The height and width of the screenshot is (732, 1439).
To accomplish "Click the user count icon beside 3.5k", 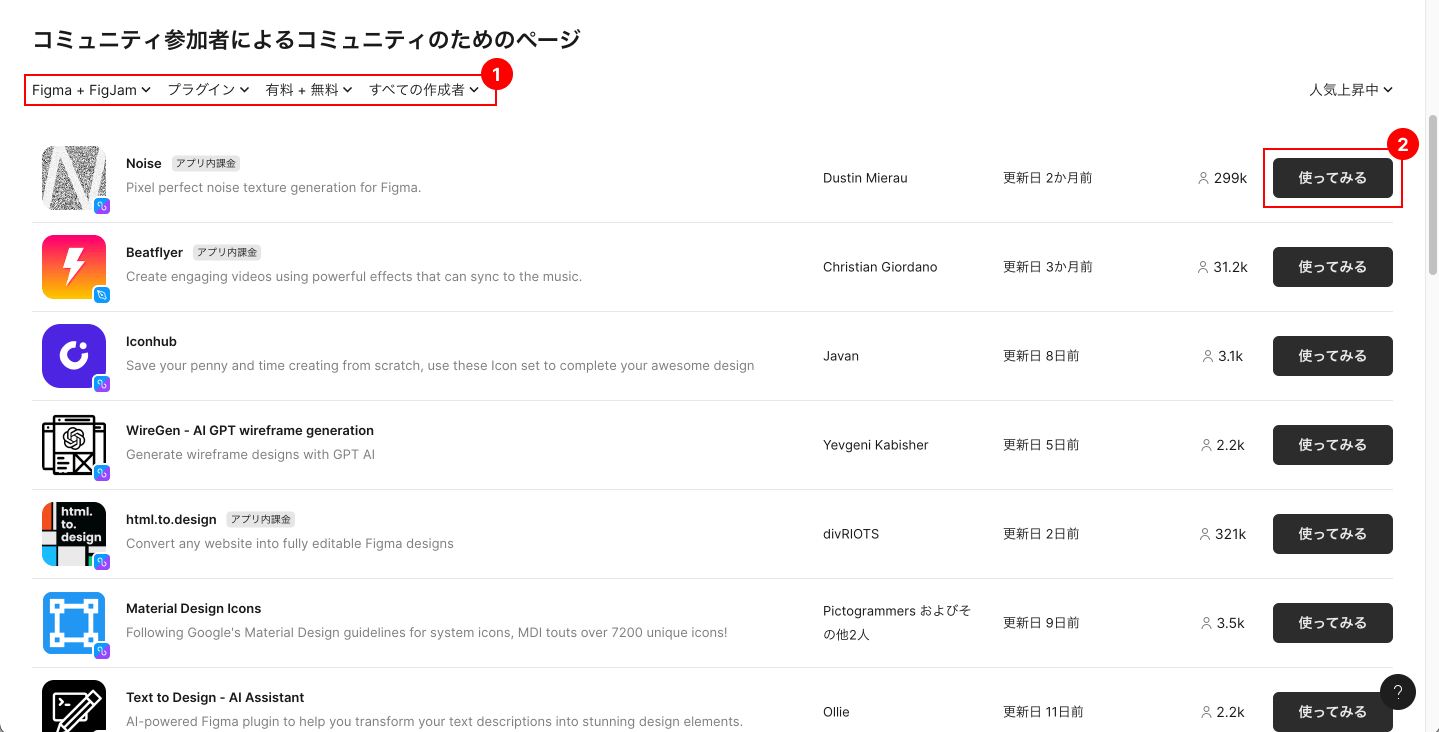I will coord(1207,623).
